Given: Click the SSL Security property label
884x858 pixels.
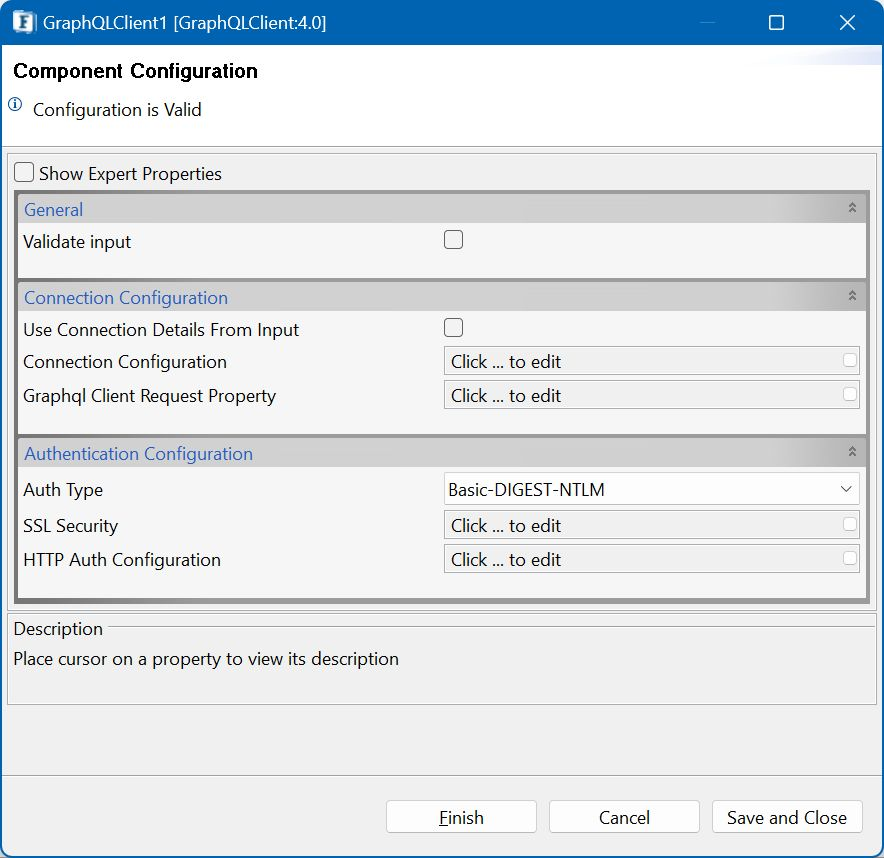Looking at the screenshot, I should tap(70, 525).
